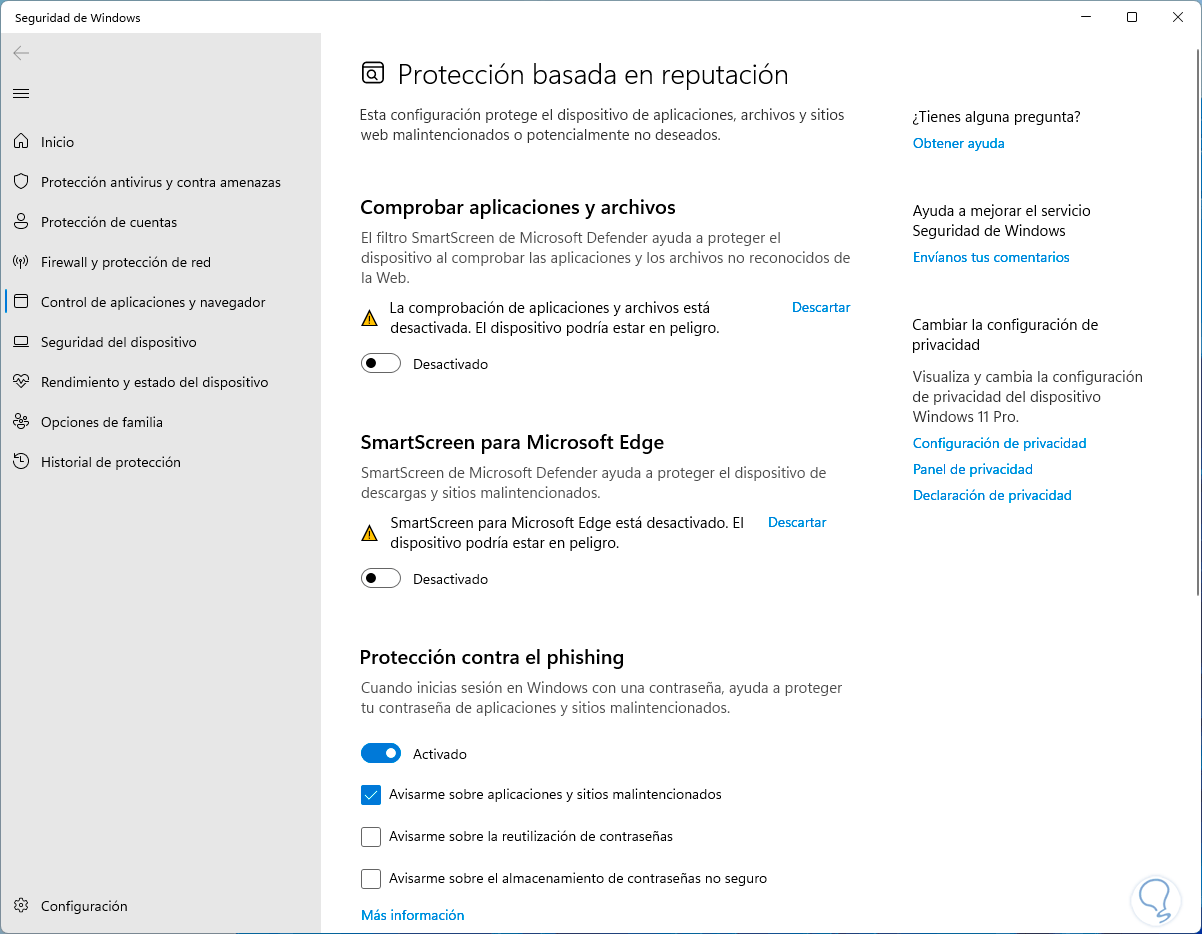Enable the Comprobar aplicaciones y archivos toggle
The width and height of the screenshot is (1202, 934).
(x=381, y=364)
